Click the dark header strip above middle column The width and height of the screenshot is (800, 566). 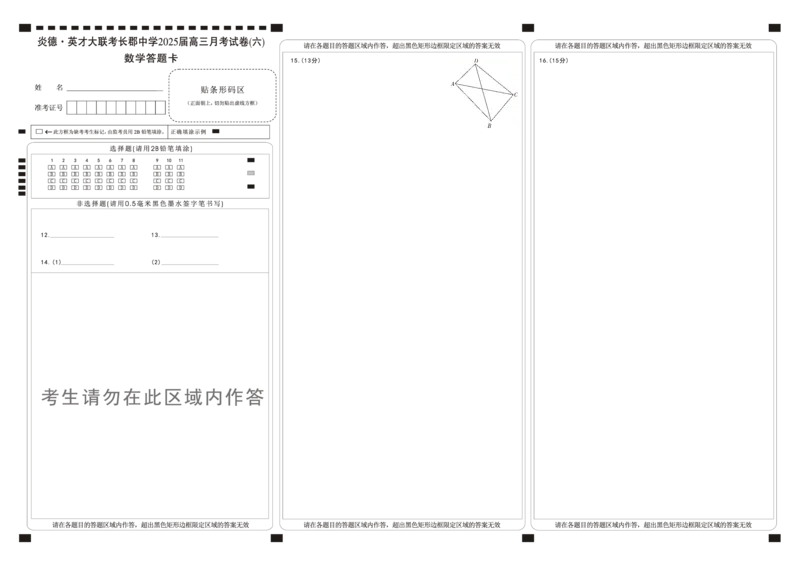coord(404,44)
